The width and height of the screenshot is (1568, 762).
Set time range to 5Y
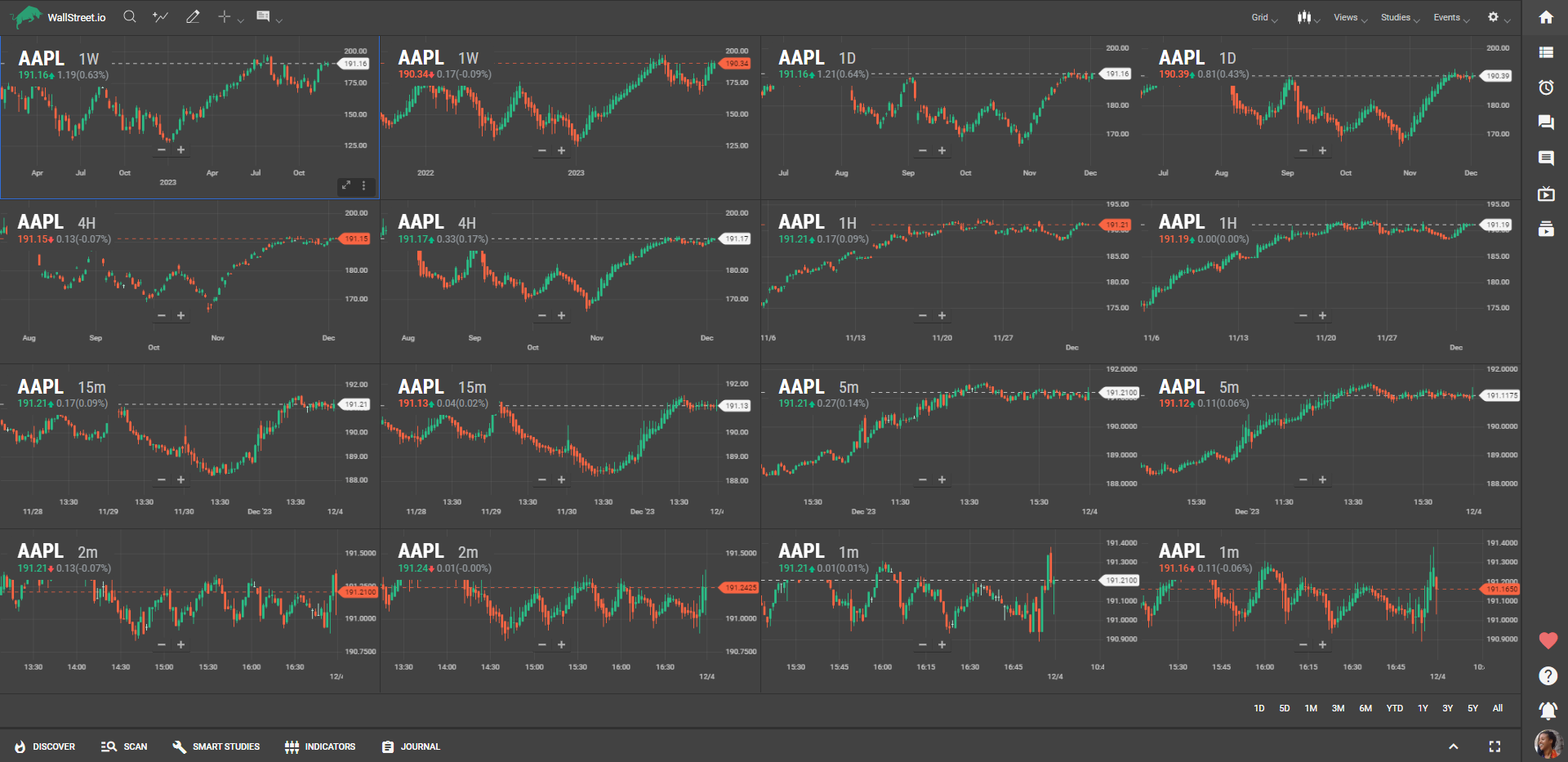click(1472, 708)
